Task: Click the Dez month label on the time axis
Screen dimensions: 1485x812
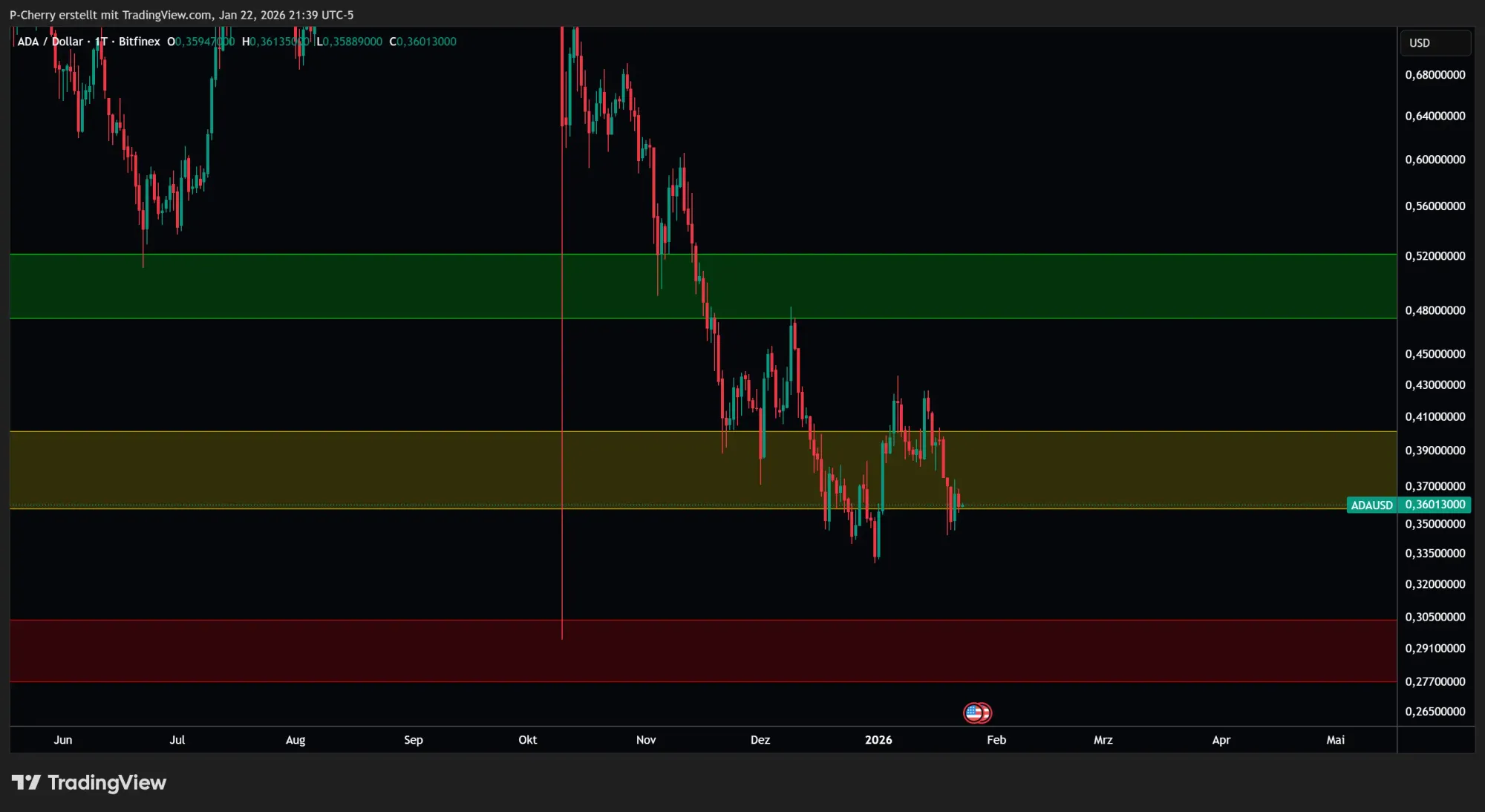Action: coord(760,740)
